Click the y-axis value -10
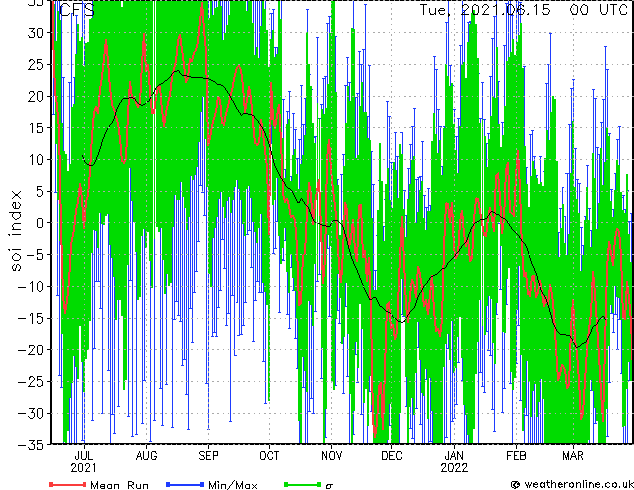 pyautogui.click(x=31, y=287)
